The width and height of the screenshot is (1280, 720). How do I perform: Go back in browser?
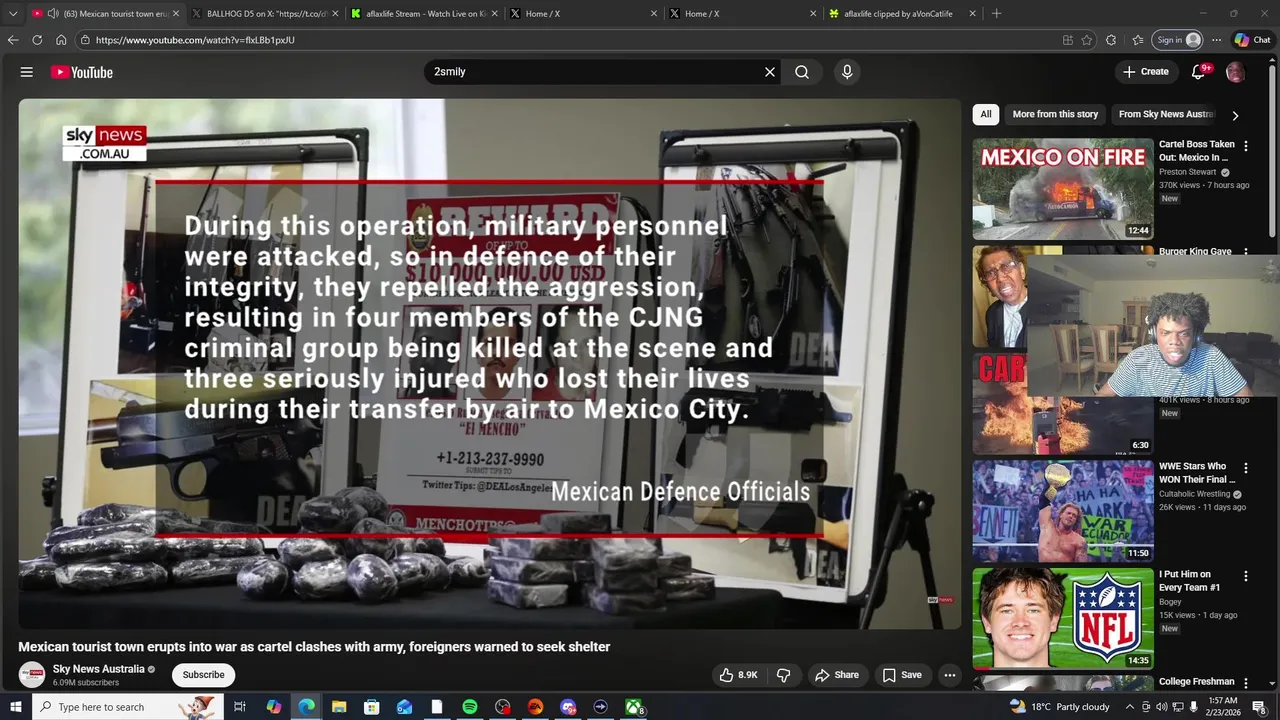tap(13, 40)
